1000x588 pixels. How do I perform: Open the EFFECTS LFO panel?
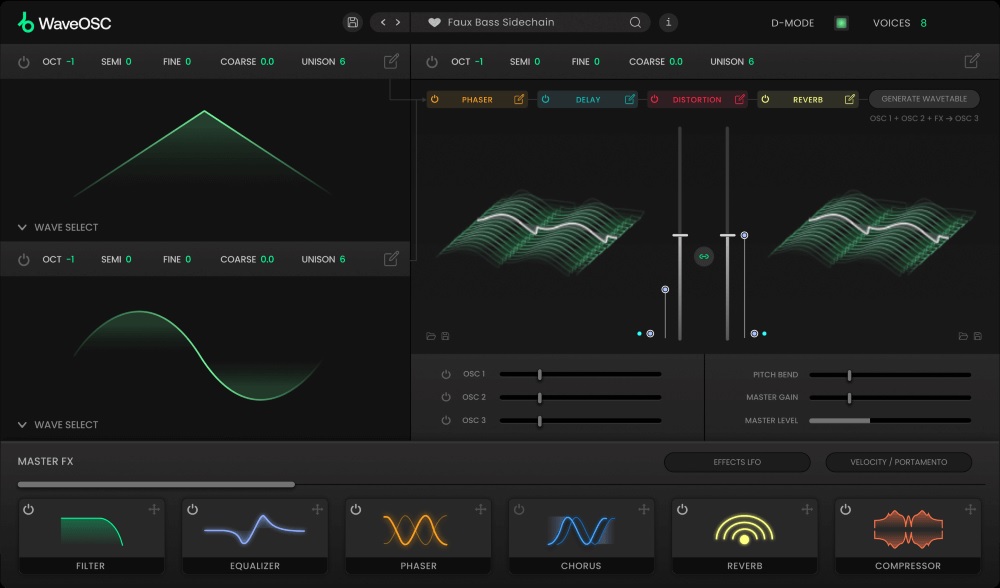pos(737,462)
